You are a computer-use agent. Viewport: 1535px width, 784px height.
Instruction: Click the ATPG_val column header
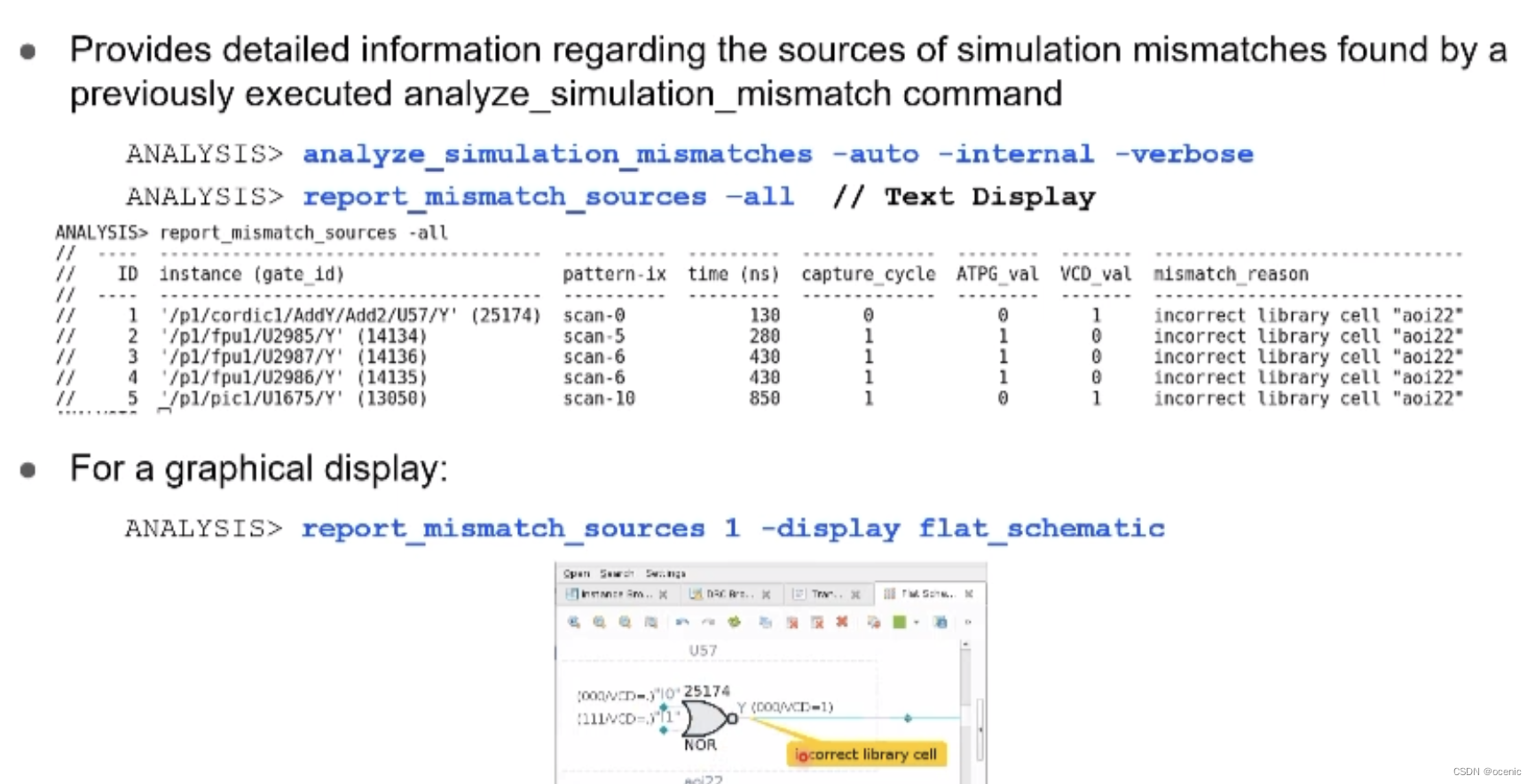(x=997, y=274)
